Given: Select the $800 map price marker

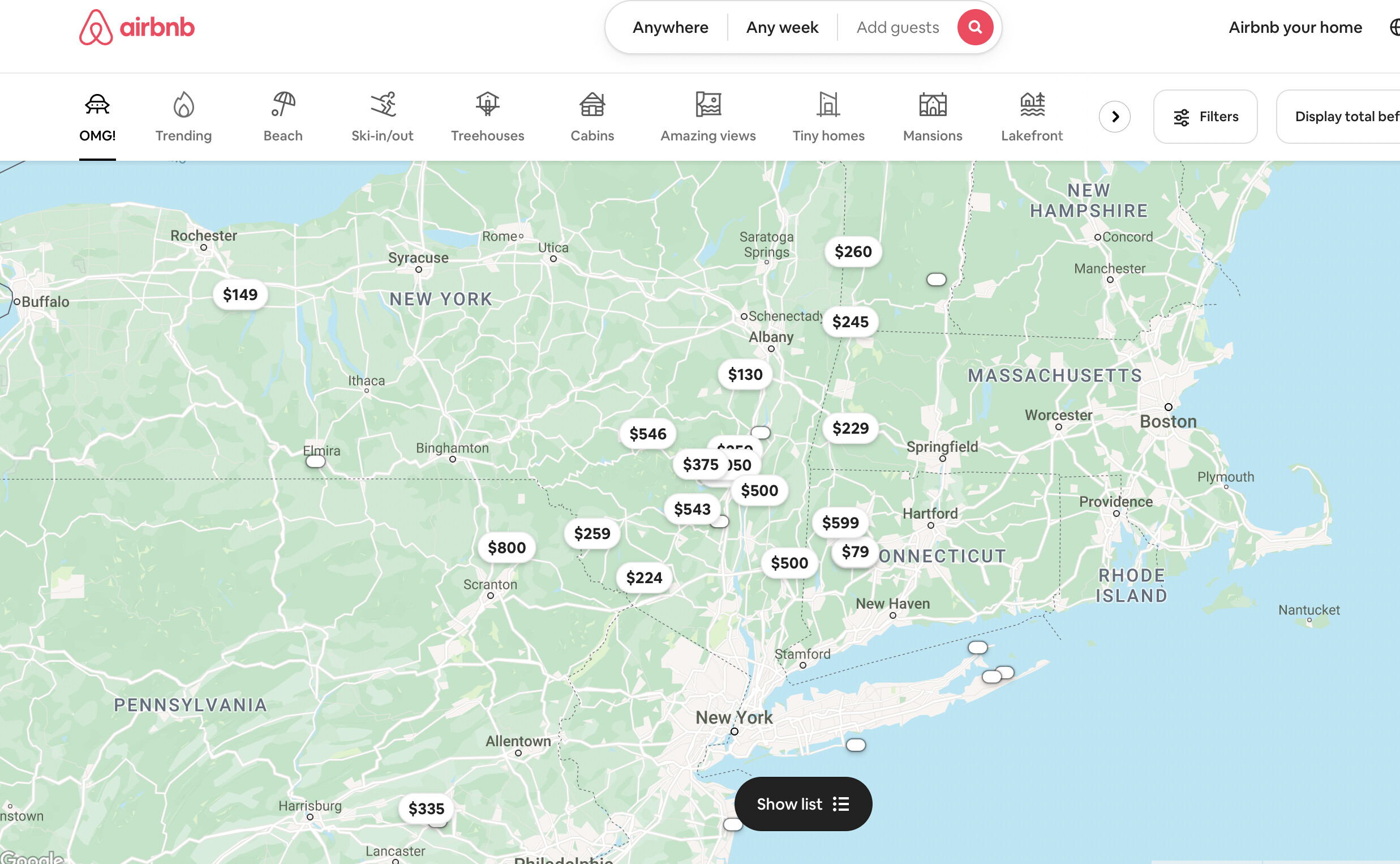Looking at the screenshot, I should pyautogui.click(x=506, y=548).
